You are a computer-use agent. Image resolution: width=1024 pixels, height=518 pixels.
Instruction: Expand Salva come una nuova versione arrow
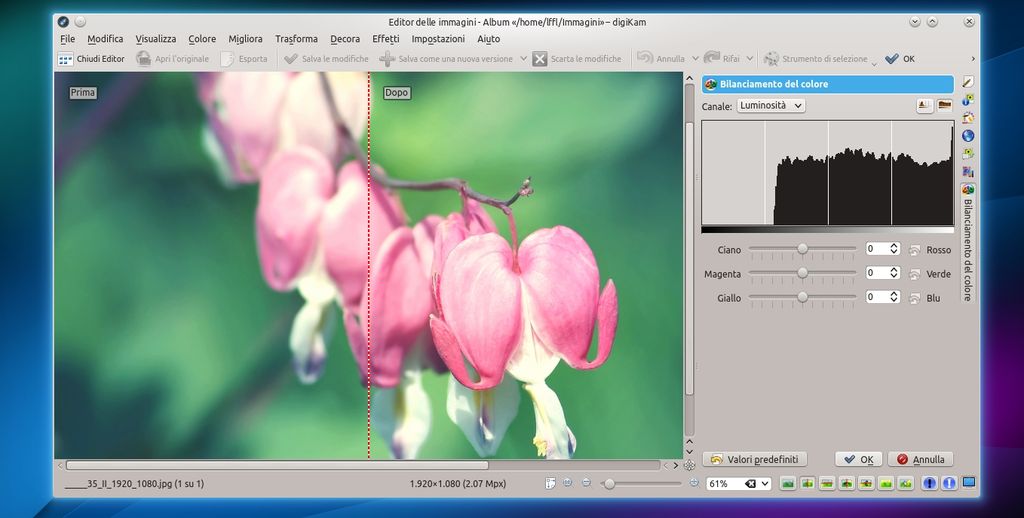coord(523,59)
